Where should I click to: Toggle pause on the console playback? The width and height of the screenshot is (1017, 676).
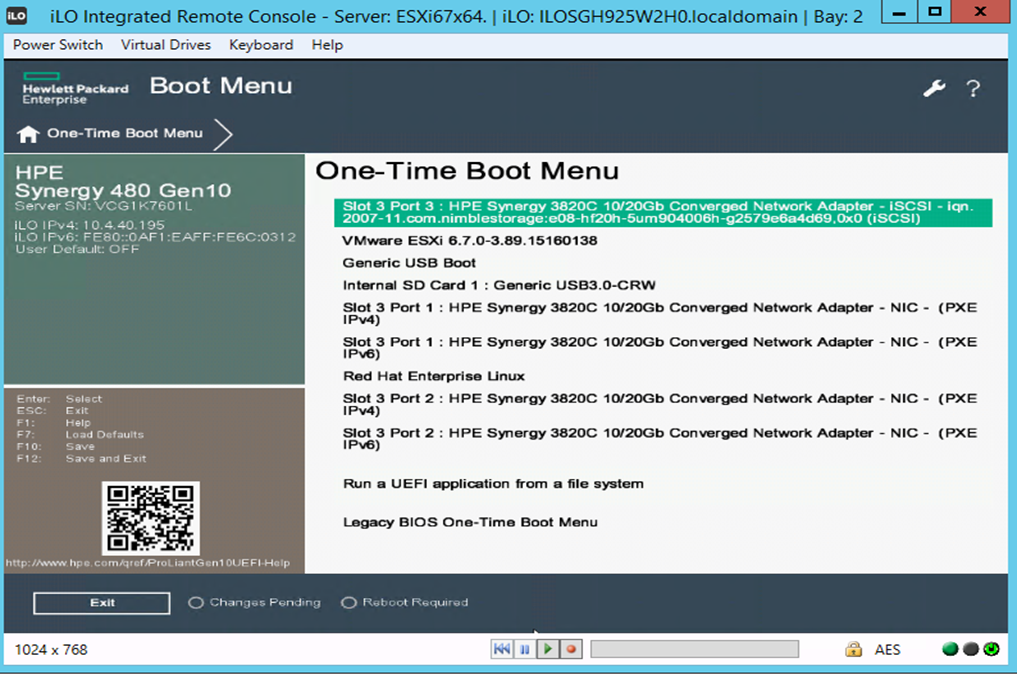pos(524,649)
